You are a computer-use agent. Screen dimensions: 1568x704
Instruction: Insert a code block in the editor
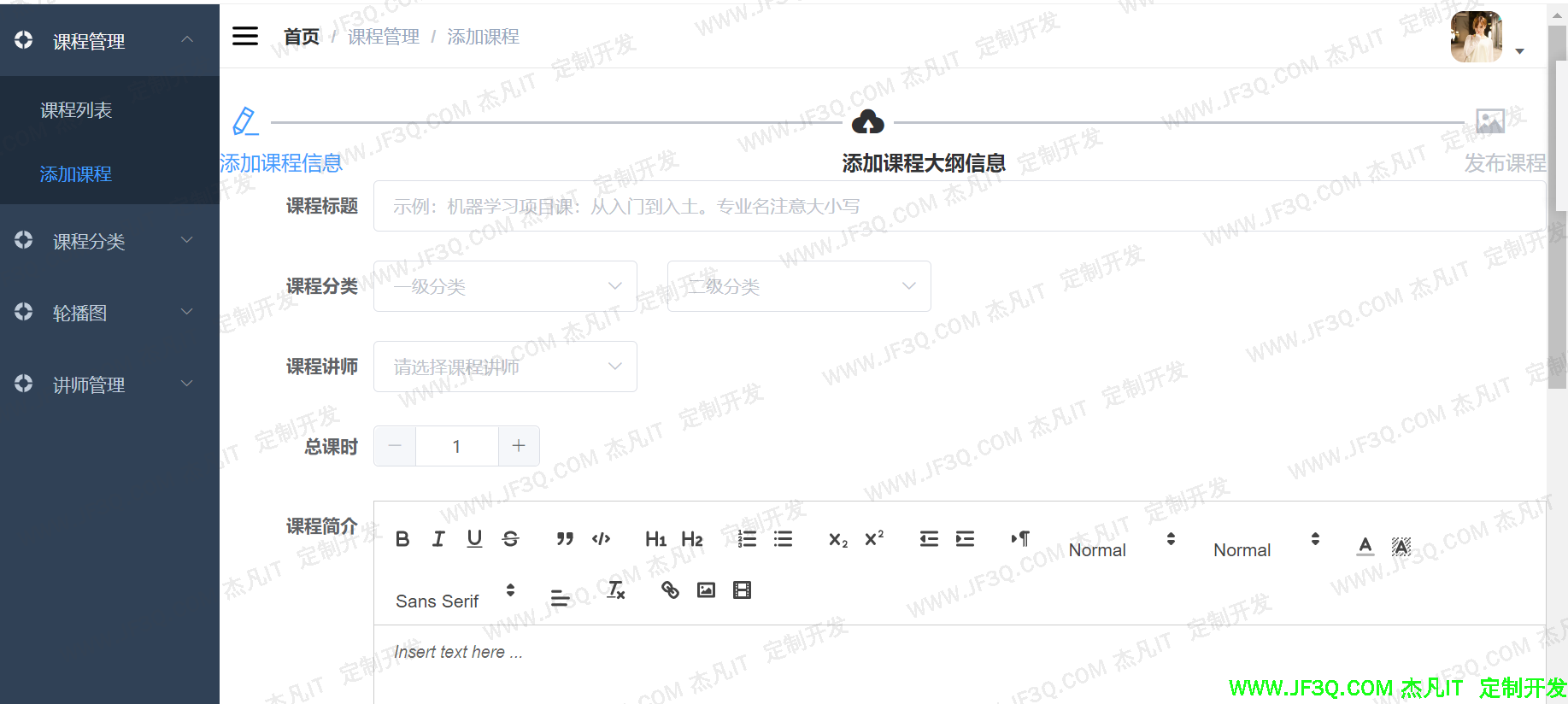pyautogui.click(x=601, y=539)
